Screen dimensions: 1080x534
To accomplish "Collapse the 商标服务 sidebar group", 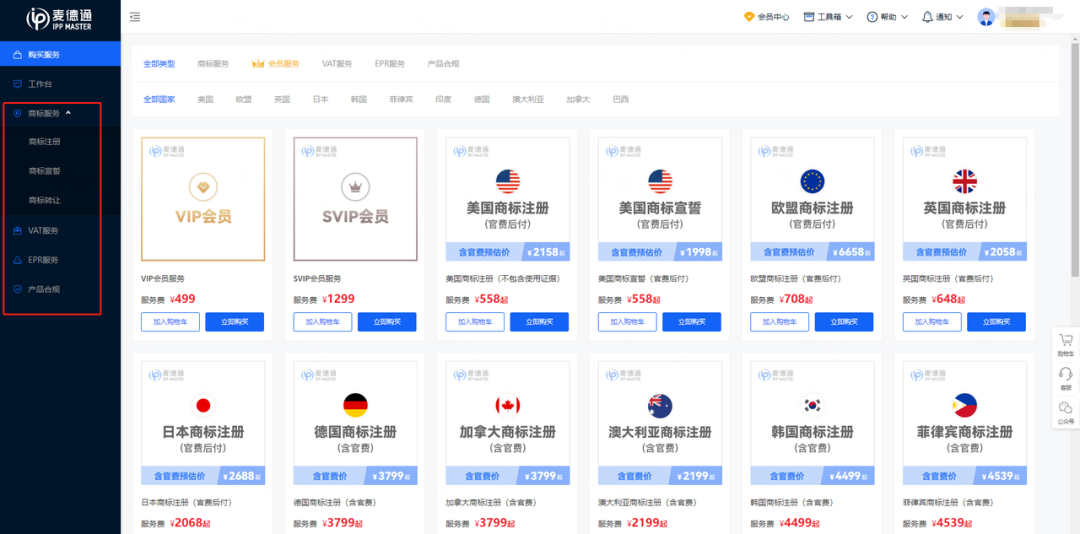I will [50, 113].
